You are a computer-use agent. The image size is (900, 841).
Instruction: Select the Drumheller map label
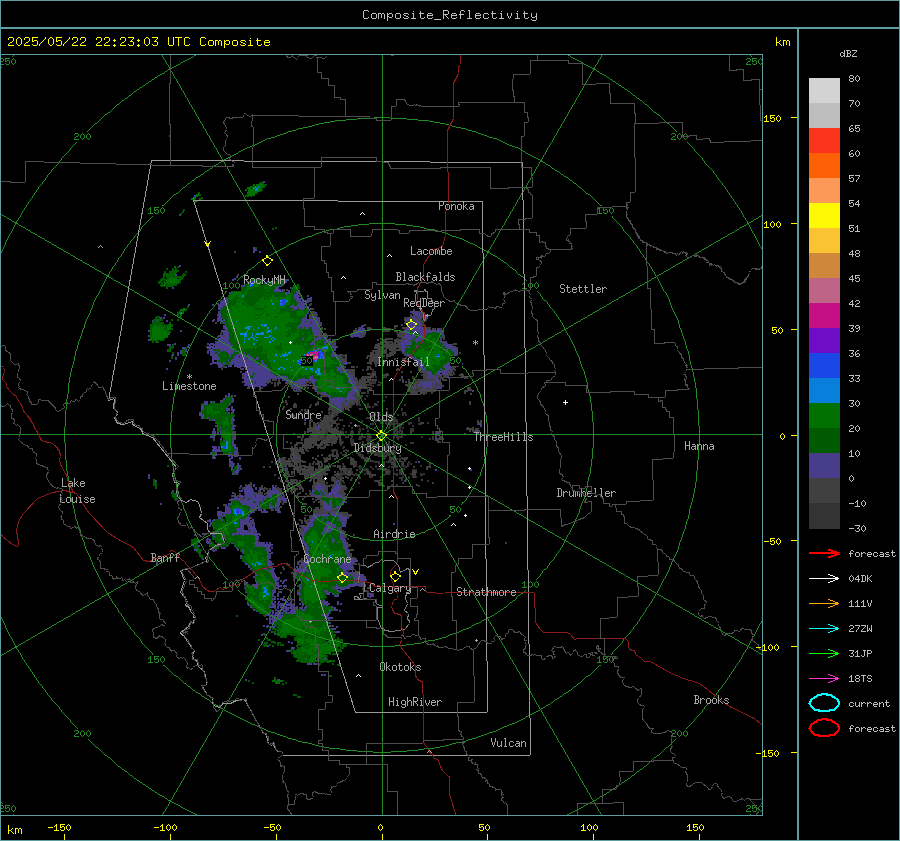(x=586, y=493)
